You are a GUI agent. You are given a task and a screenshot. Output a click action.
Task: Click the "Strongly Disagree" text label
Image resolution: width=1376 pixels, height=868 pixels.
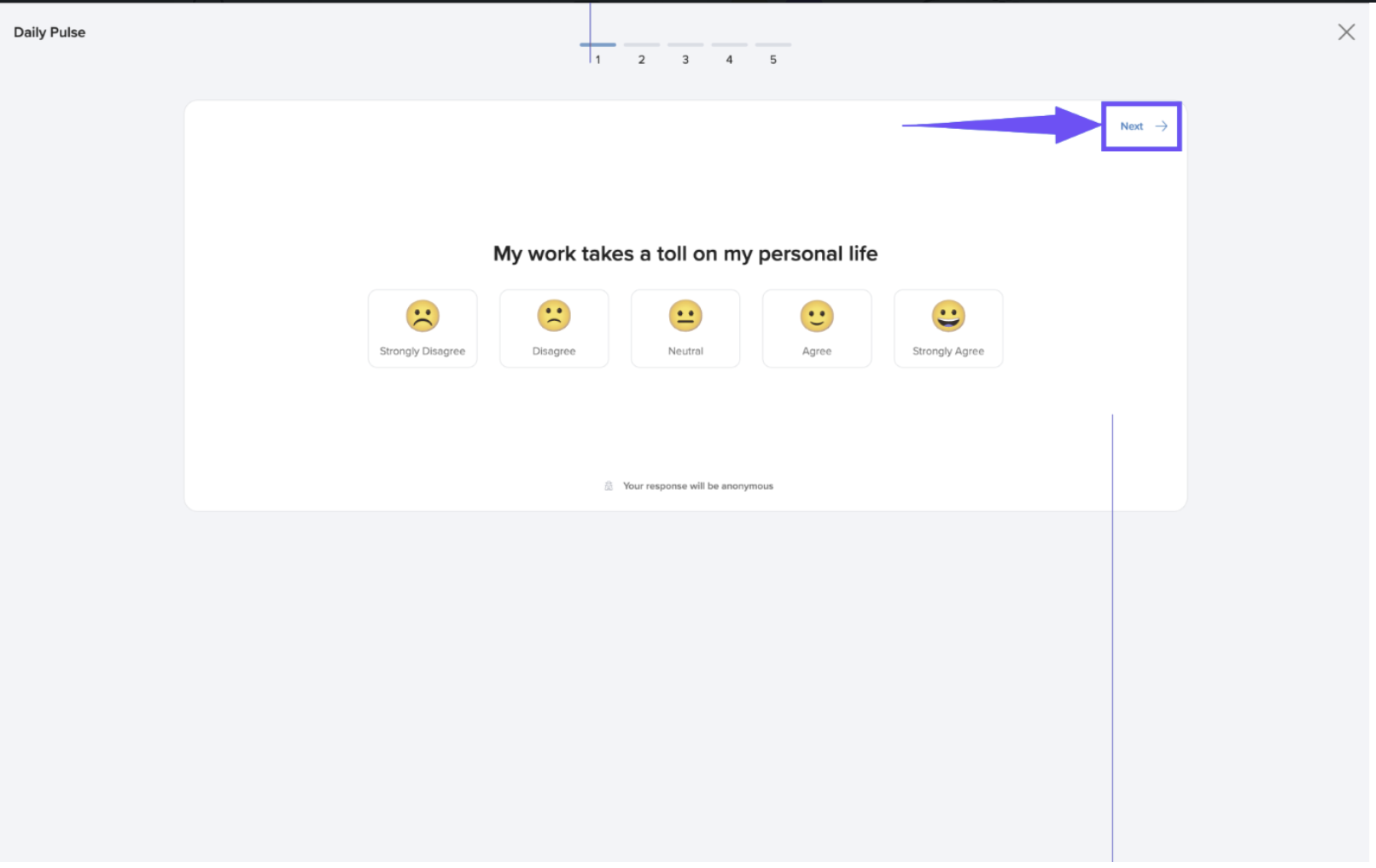pos(423,352)
